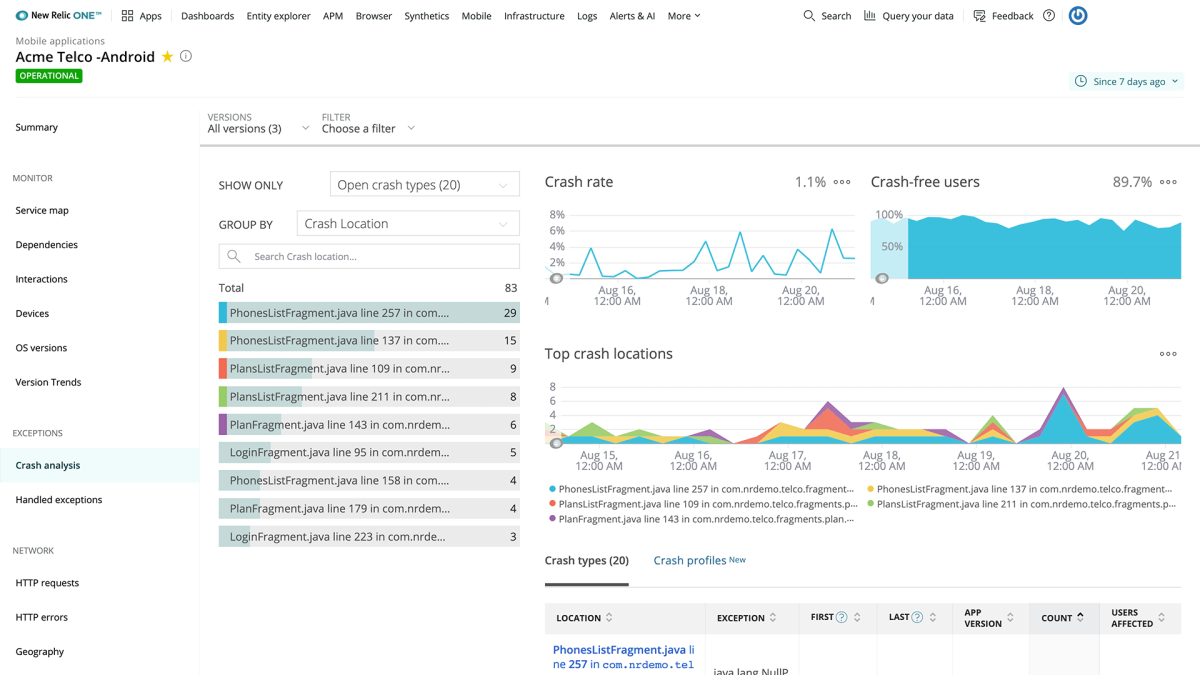The height and width of the screenshot is (675, 1200).
Task: Open the user account avatar menu
Action: click(1078, 16)
